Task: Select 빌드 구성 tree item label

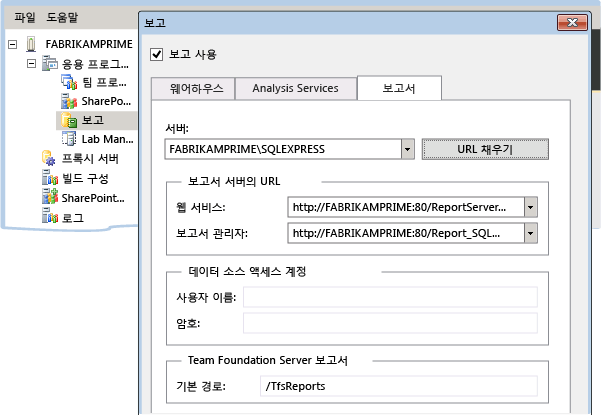Action: pos(85,178)
